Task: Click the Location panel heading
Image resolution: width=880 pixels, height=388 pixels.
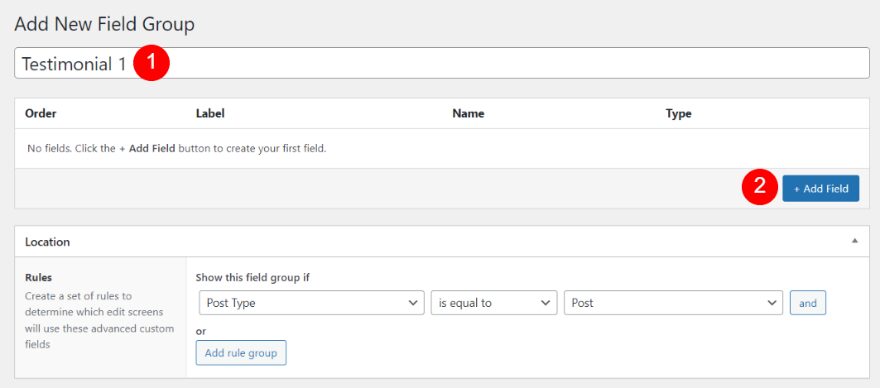Action: pyautogui.click(x=48, y=242)
